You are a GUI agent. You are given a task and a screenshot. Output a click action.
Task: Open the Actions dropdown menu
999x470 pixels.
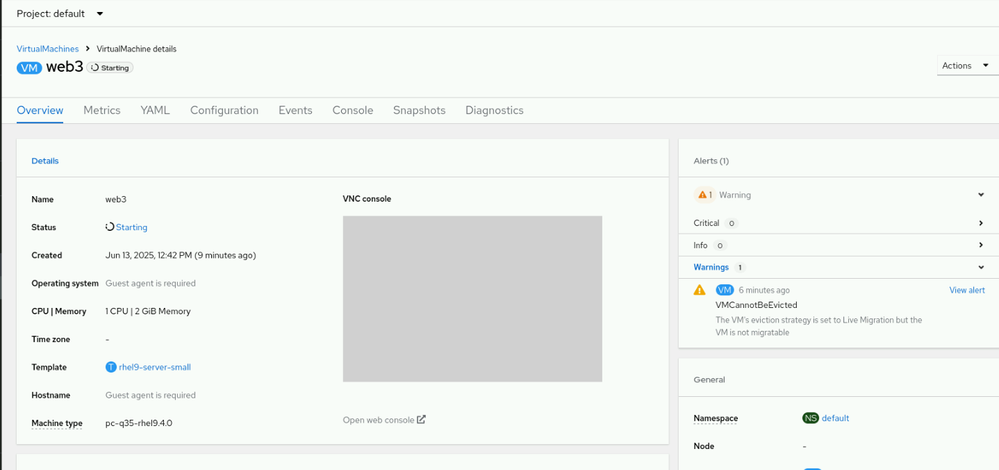[x=965, y=66]
